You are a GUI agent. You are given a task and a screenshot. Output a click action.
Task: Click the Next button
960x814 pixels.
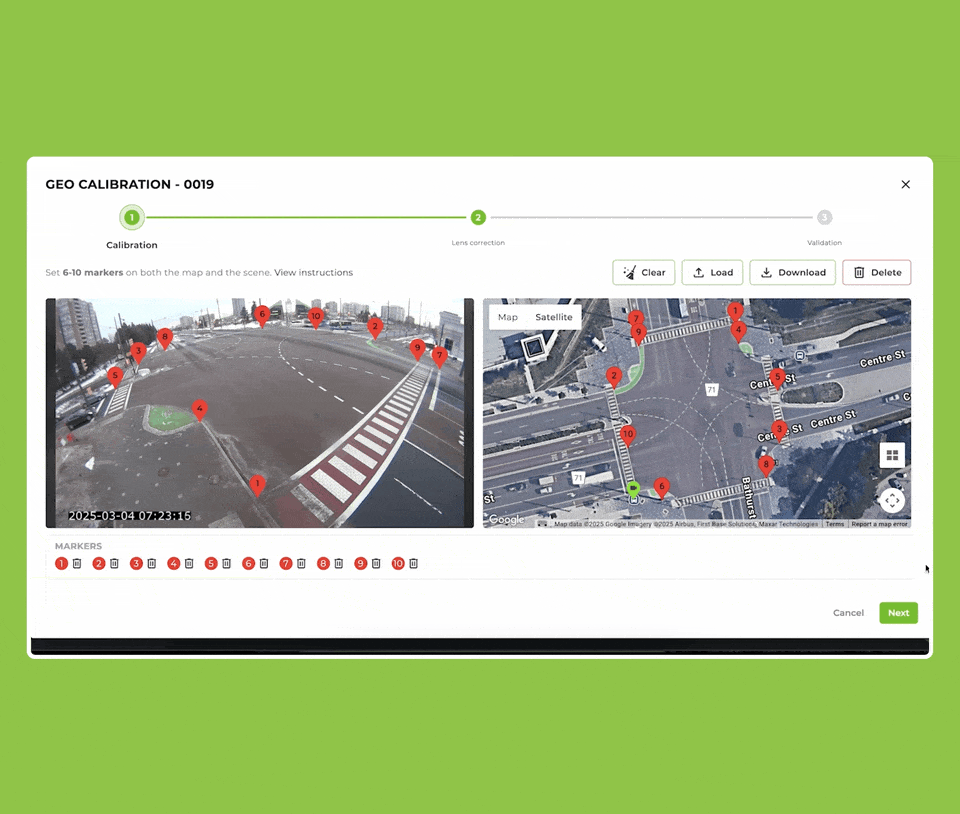[898, 613]
